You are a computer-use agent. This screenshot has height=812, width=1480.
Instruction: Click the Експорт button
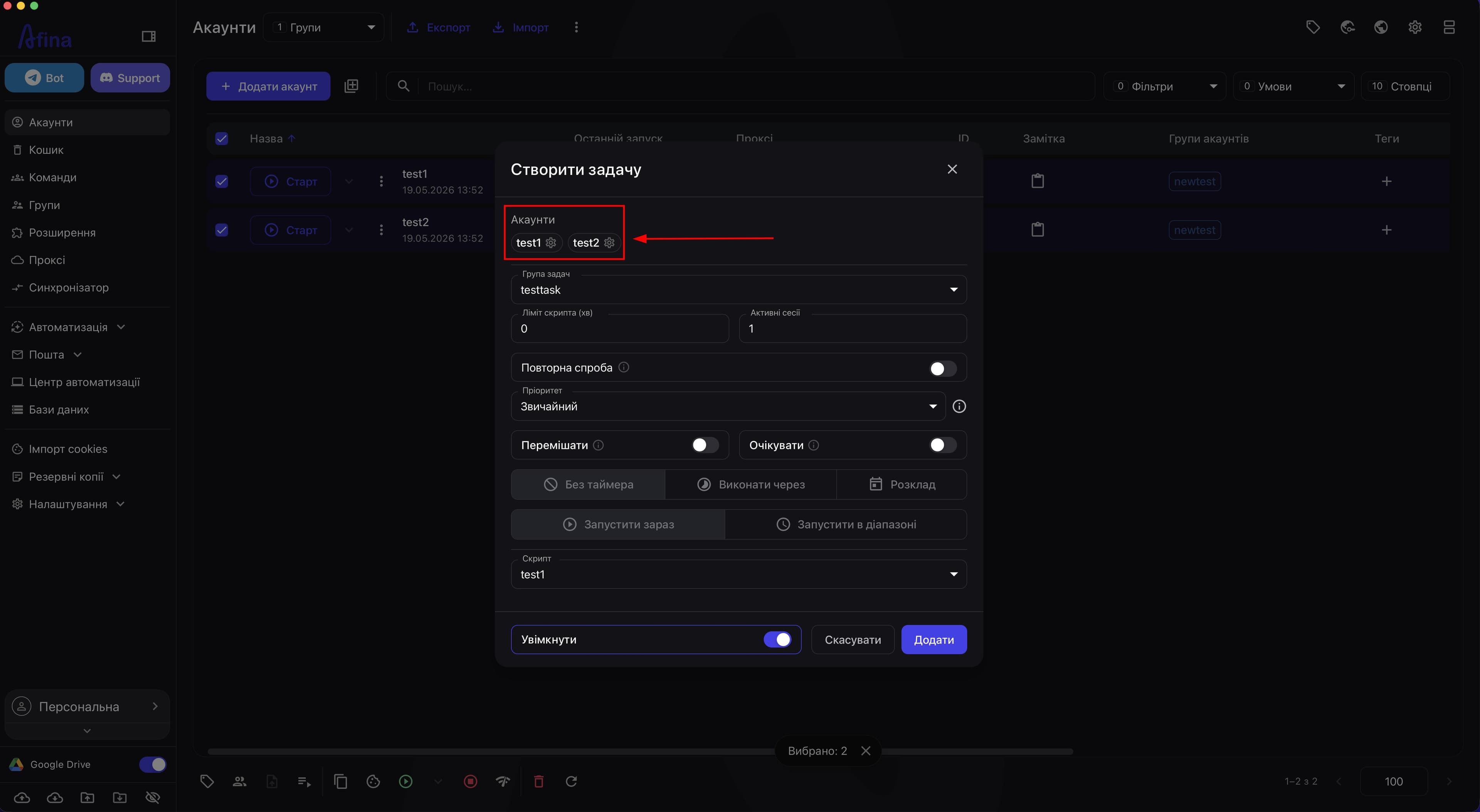click(x=438, y=28)
